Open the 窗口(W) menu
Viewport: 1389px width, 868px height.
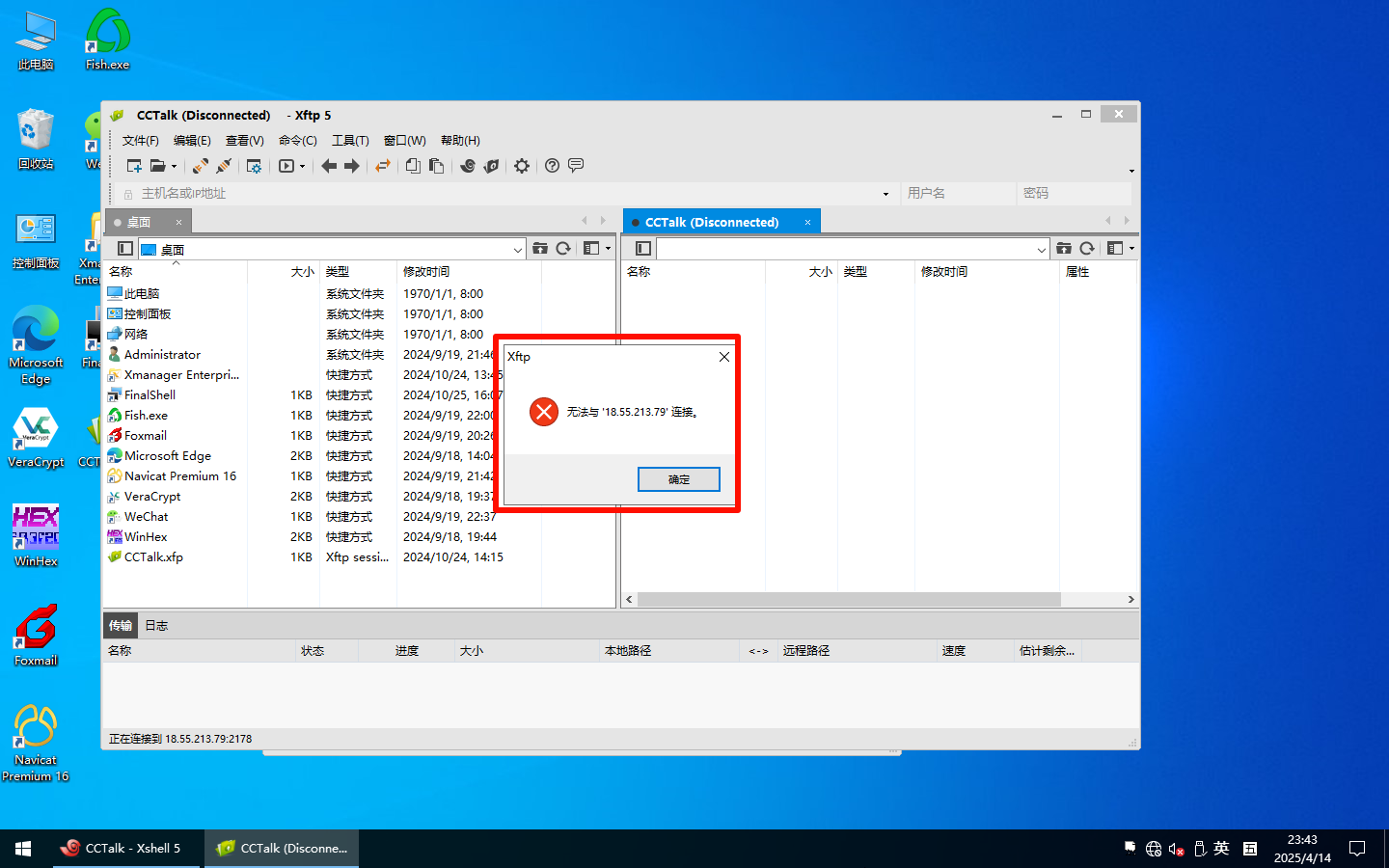pos(404,141)
